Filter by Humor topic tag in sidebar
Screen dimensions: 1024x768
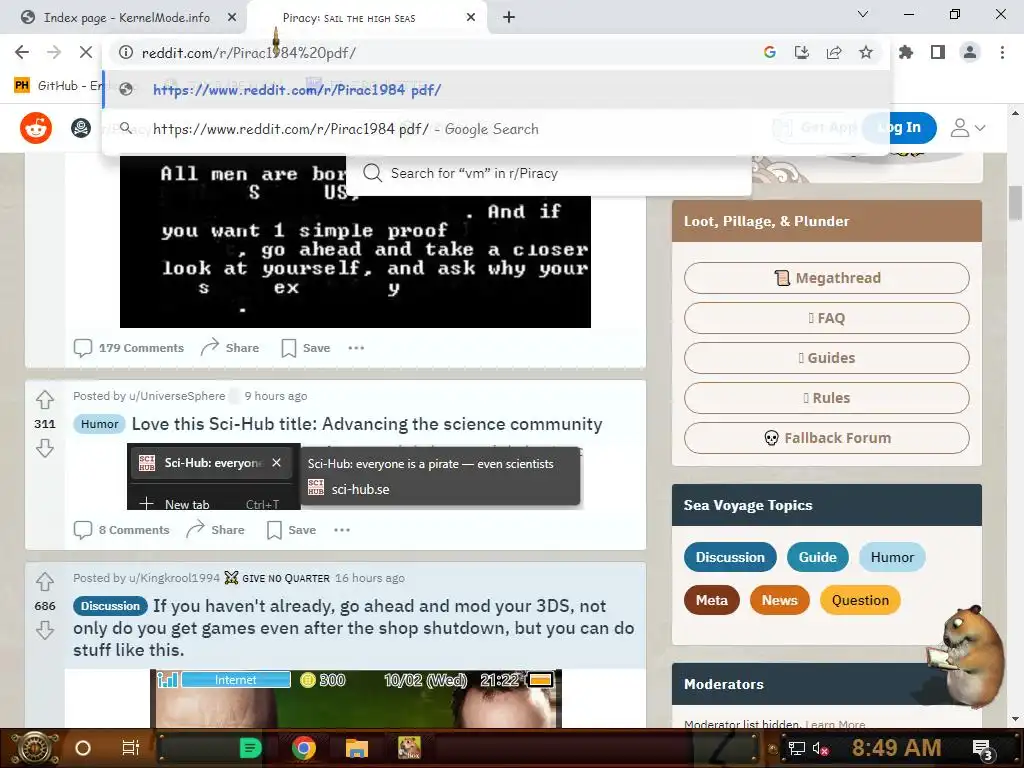(x=892, y=557)
